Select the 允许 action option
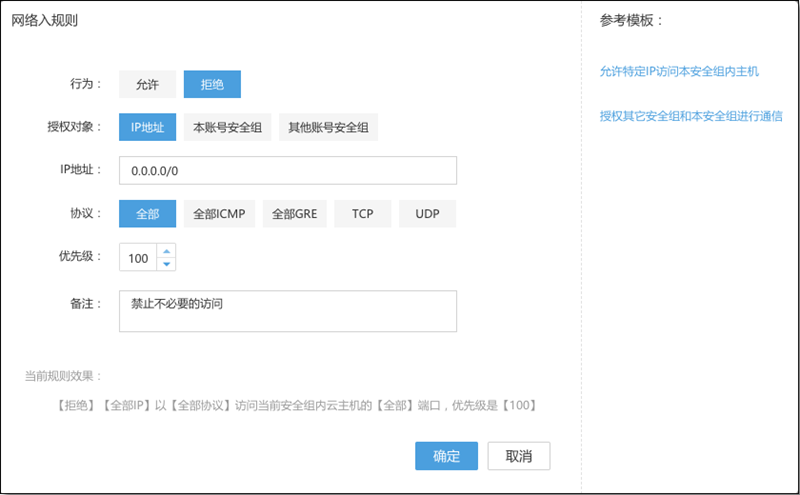Viewport: 800px width, 495px height. click(x=147, y=85)
